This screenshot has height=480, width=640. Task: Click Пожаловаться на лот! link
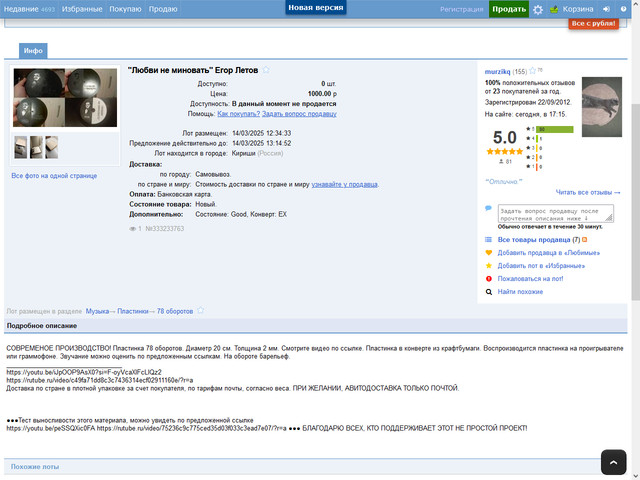pos(530,279)
